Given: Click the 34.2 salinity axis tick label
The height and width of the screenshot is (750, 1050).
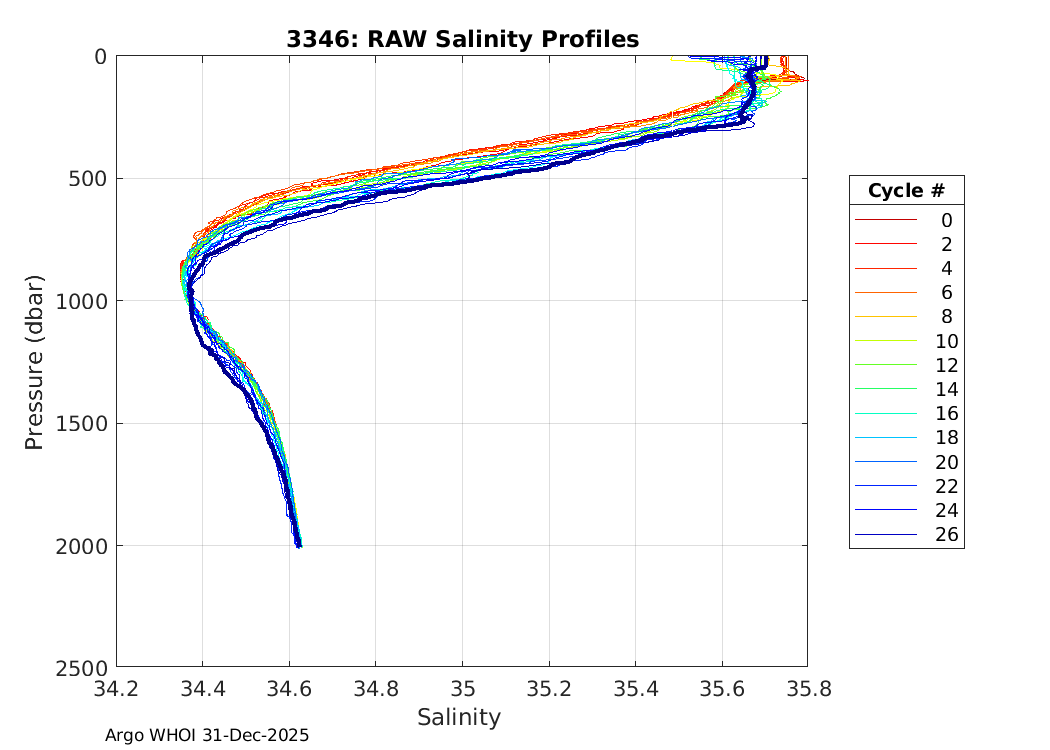Looking at the screenshot, I should pos(117,689).
